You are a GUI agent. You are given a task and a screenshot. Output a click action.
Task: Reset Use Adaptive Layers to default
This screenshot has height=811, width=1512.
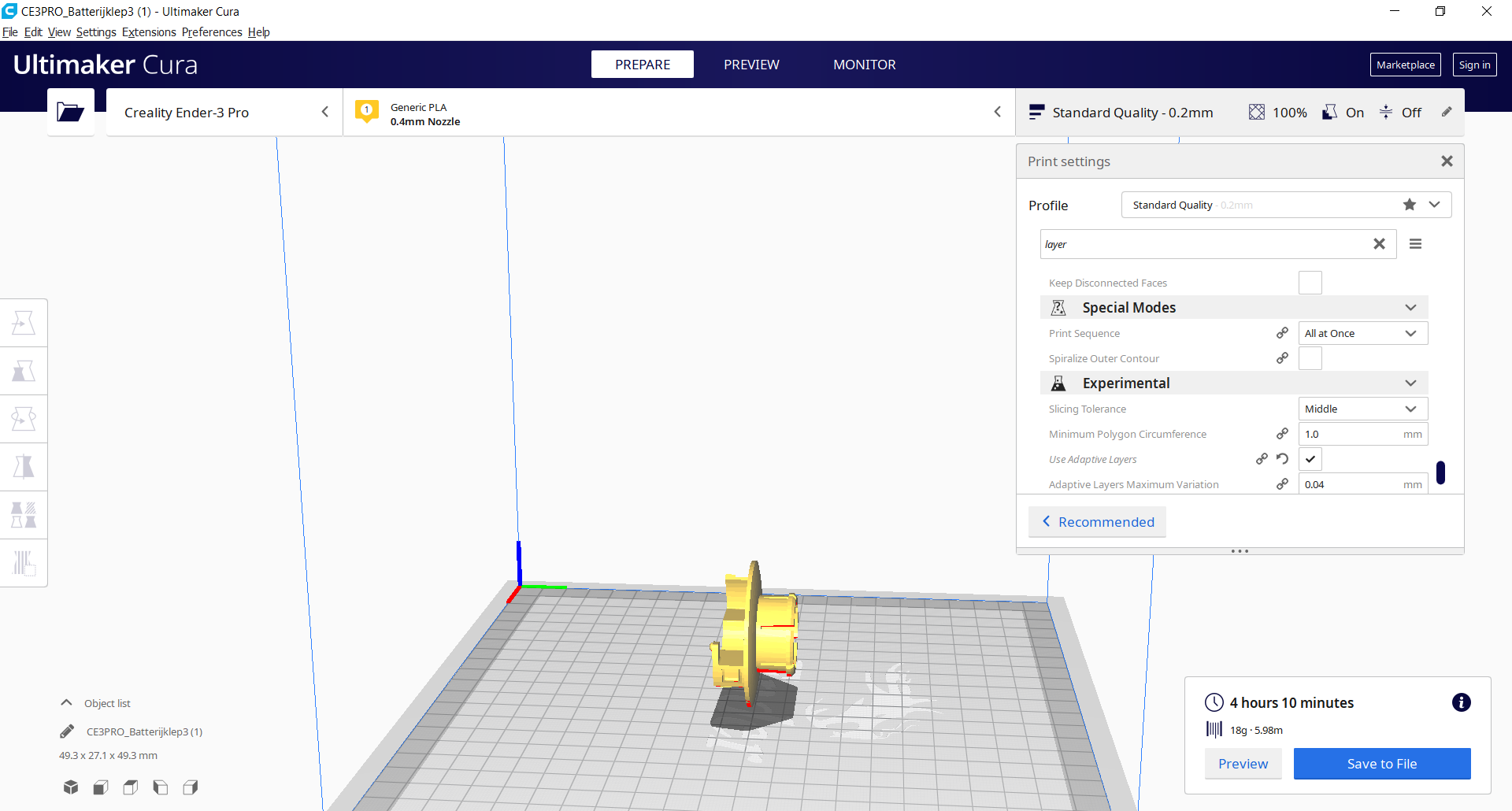pyautogui.click(x=1283, y=459)
